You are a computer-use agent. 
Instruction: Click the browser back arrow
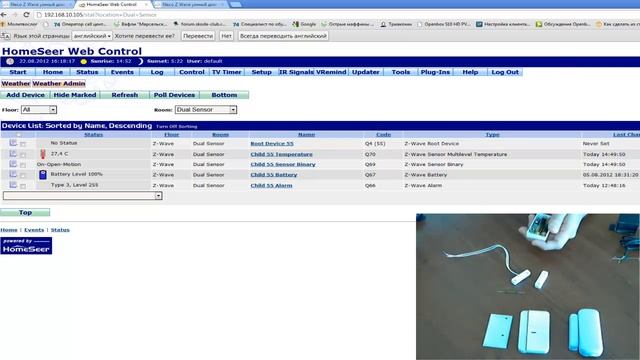tap(4, 15)
